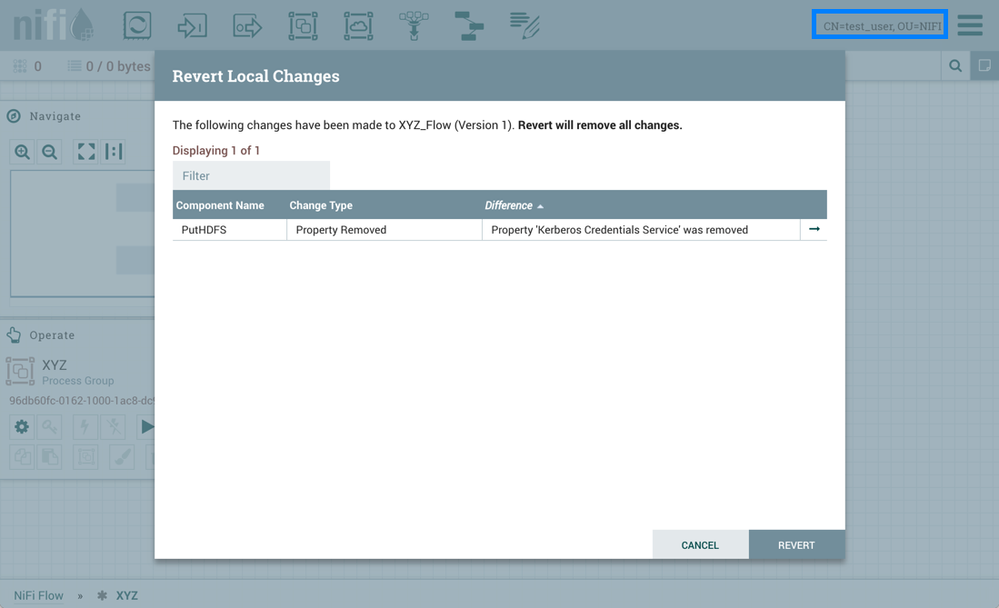This screenshot has height=608, width=999.
Task: Disable components using the crossed lightning icon
Action: (113, 426)
